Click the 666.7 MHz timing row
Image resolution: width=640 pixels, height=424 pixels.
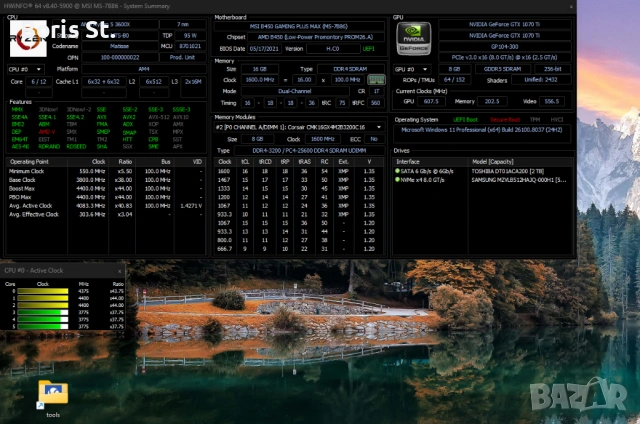299,249
